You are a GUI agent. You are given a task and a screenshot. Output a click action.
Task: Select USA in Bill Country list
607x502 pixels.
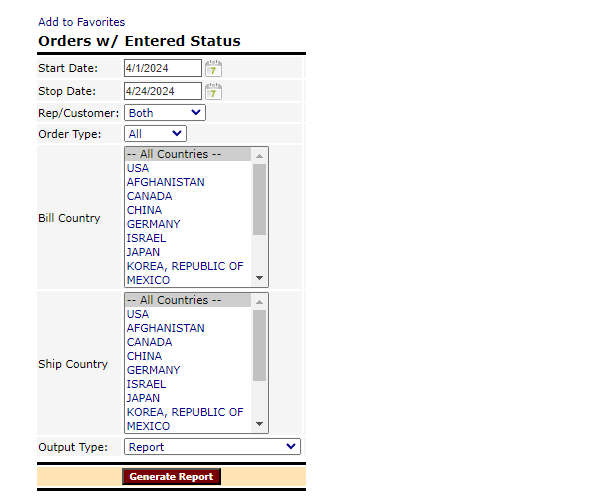(x=138, y=168)
